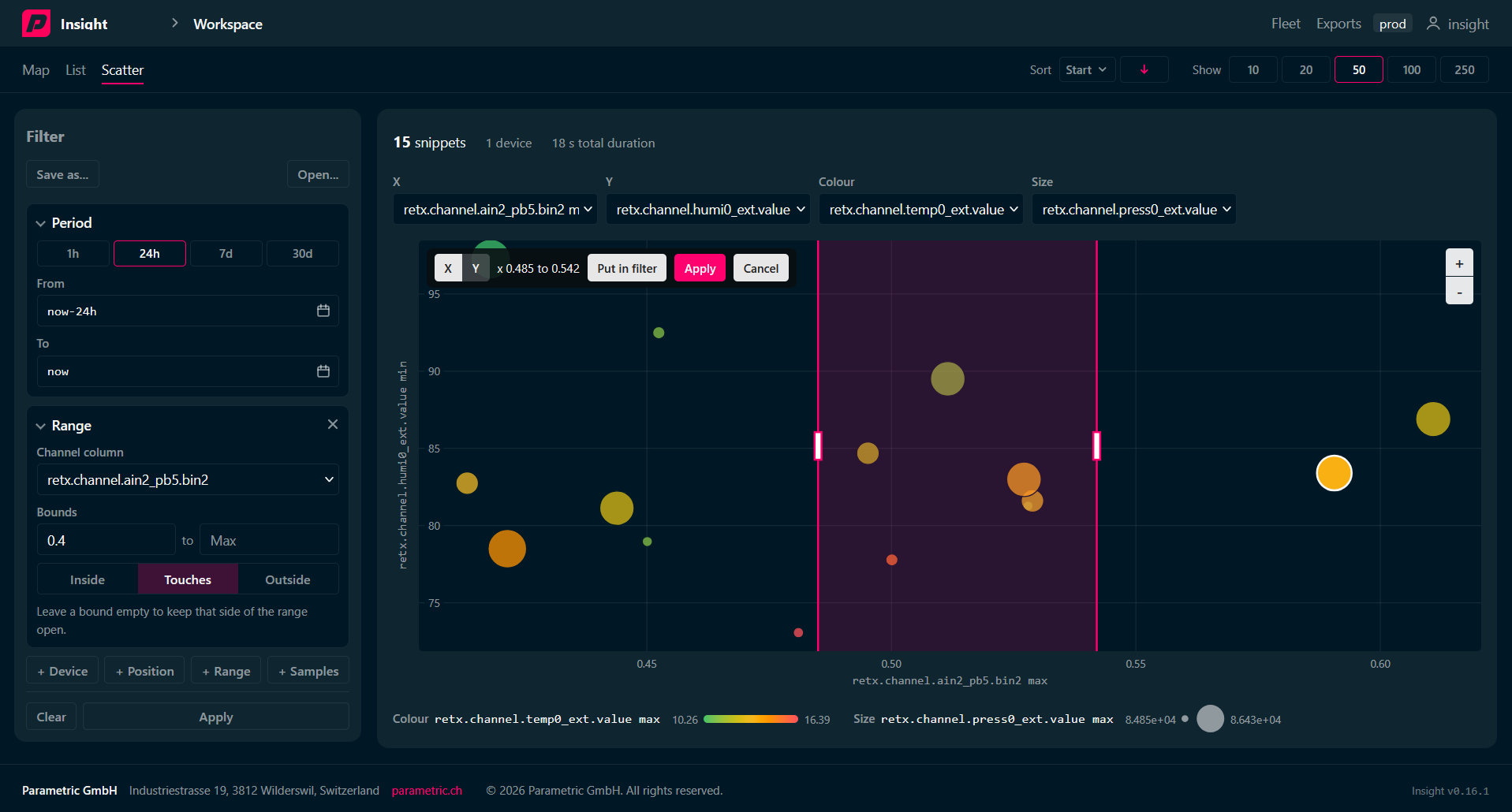The width and height of the screenshot is (1512, 812).
Task: Choose Inside range mode
Action: click(88, 579)
